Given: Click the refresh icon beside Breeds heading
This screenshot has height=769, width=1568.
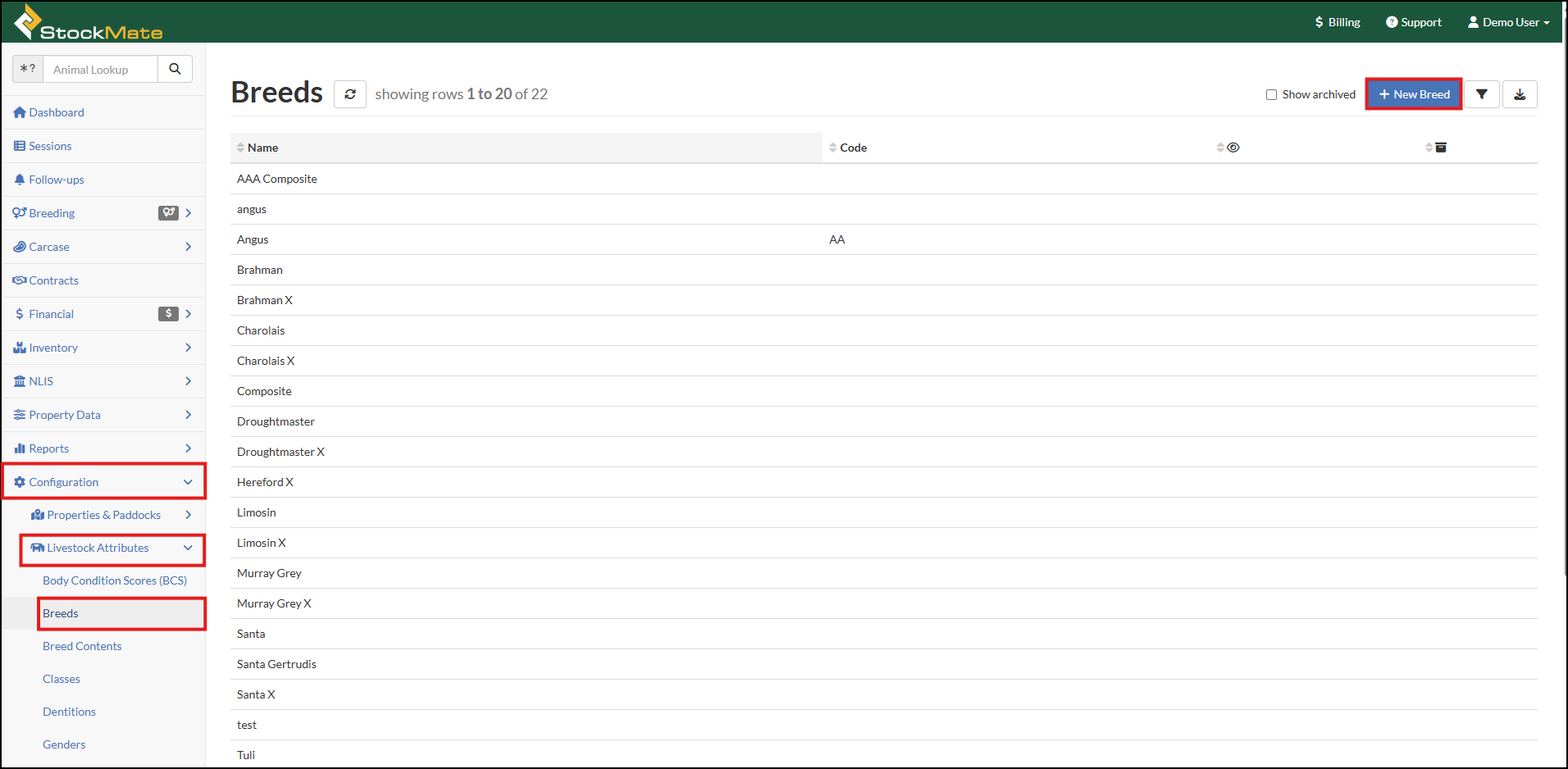Looking at the screenshot, I should coord(350,94).
